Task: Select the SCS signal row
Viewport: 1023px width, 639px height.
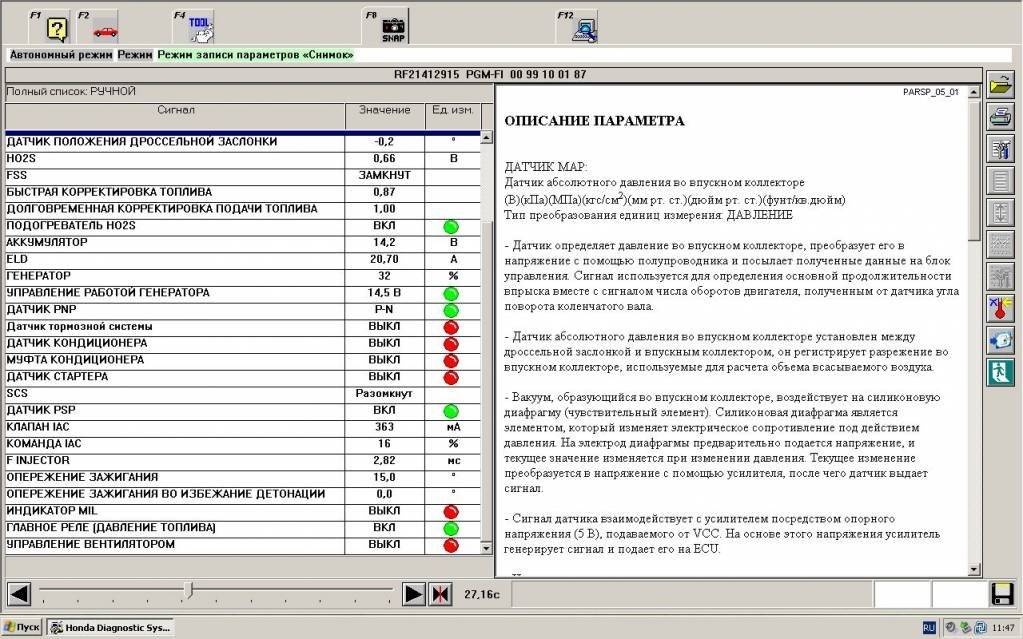Action: 243,394
